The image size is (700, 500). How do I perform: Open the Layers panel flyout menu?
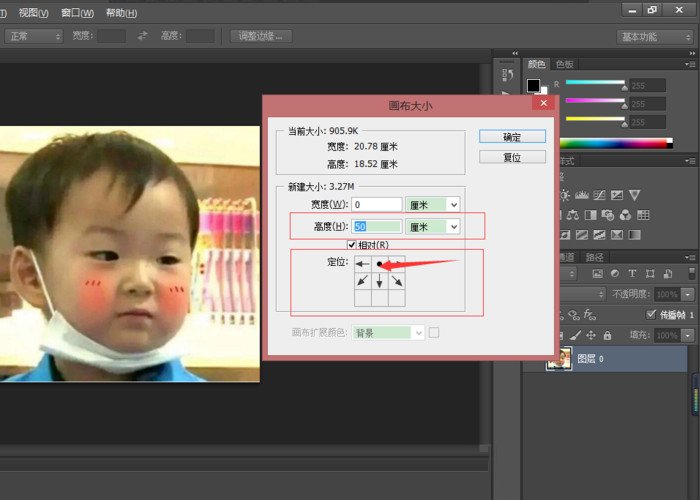[690, 257]
